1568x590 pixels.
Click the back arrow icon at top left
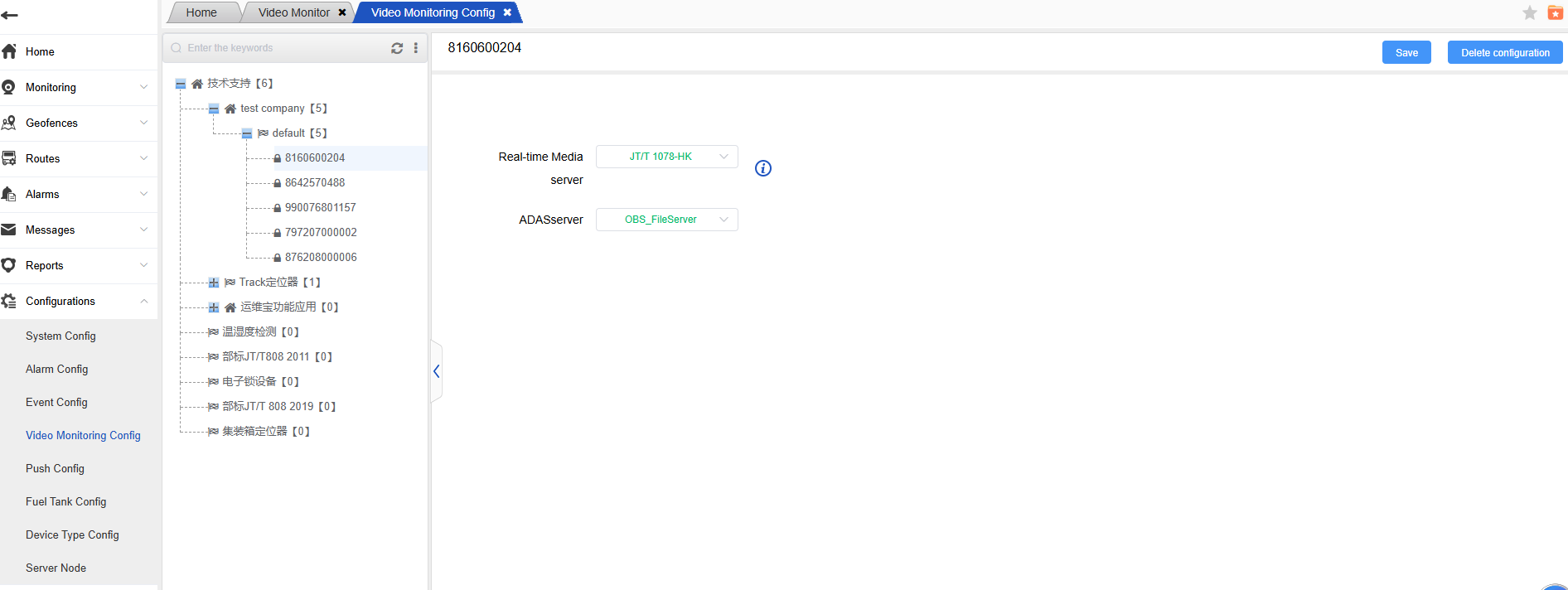coord(10,15)
